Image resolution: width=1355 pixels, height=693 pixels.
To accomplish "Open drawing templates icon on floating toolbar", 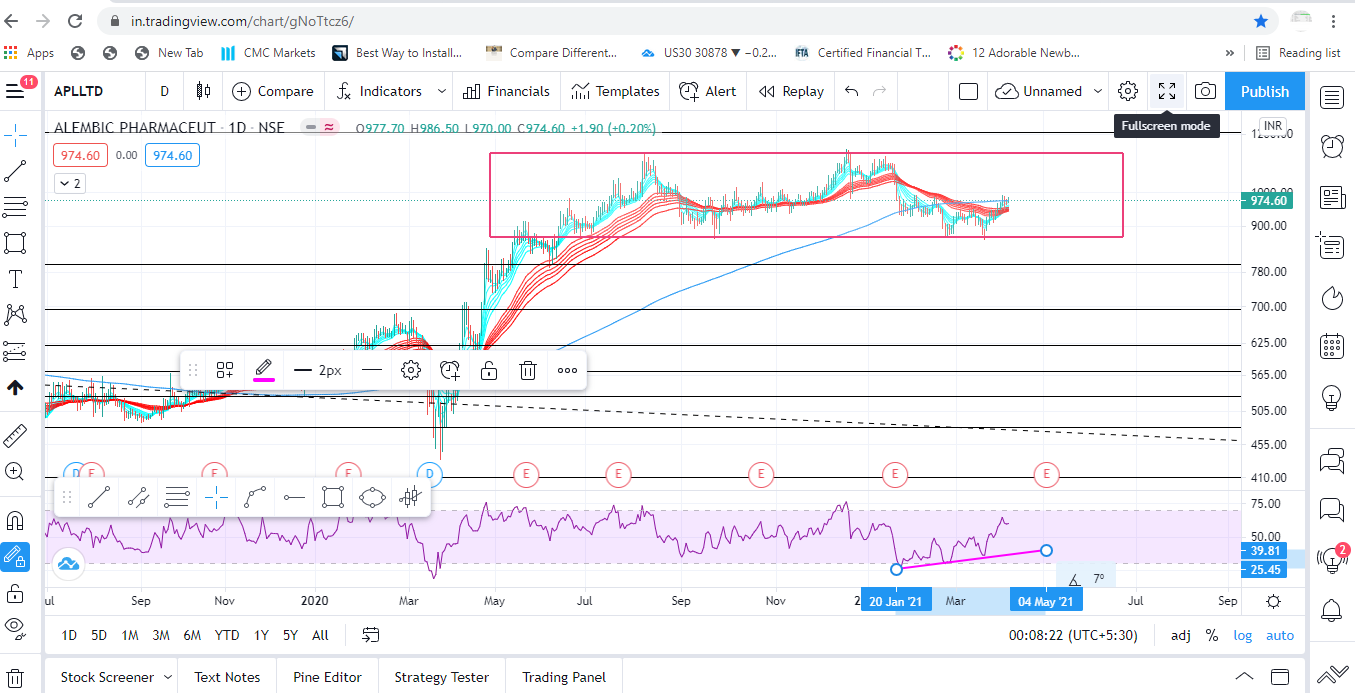I will (x=225, y=370).
